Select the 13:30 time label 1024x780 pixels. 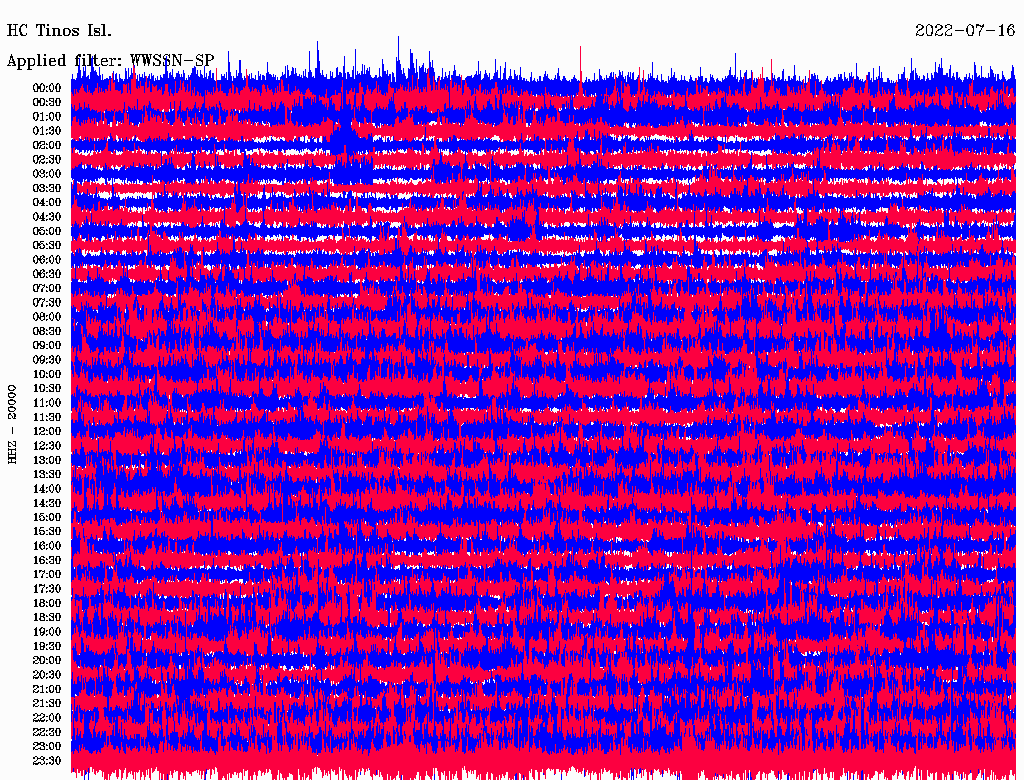[x=47, y=474]
